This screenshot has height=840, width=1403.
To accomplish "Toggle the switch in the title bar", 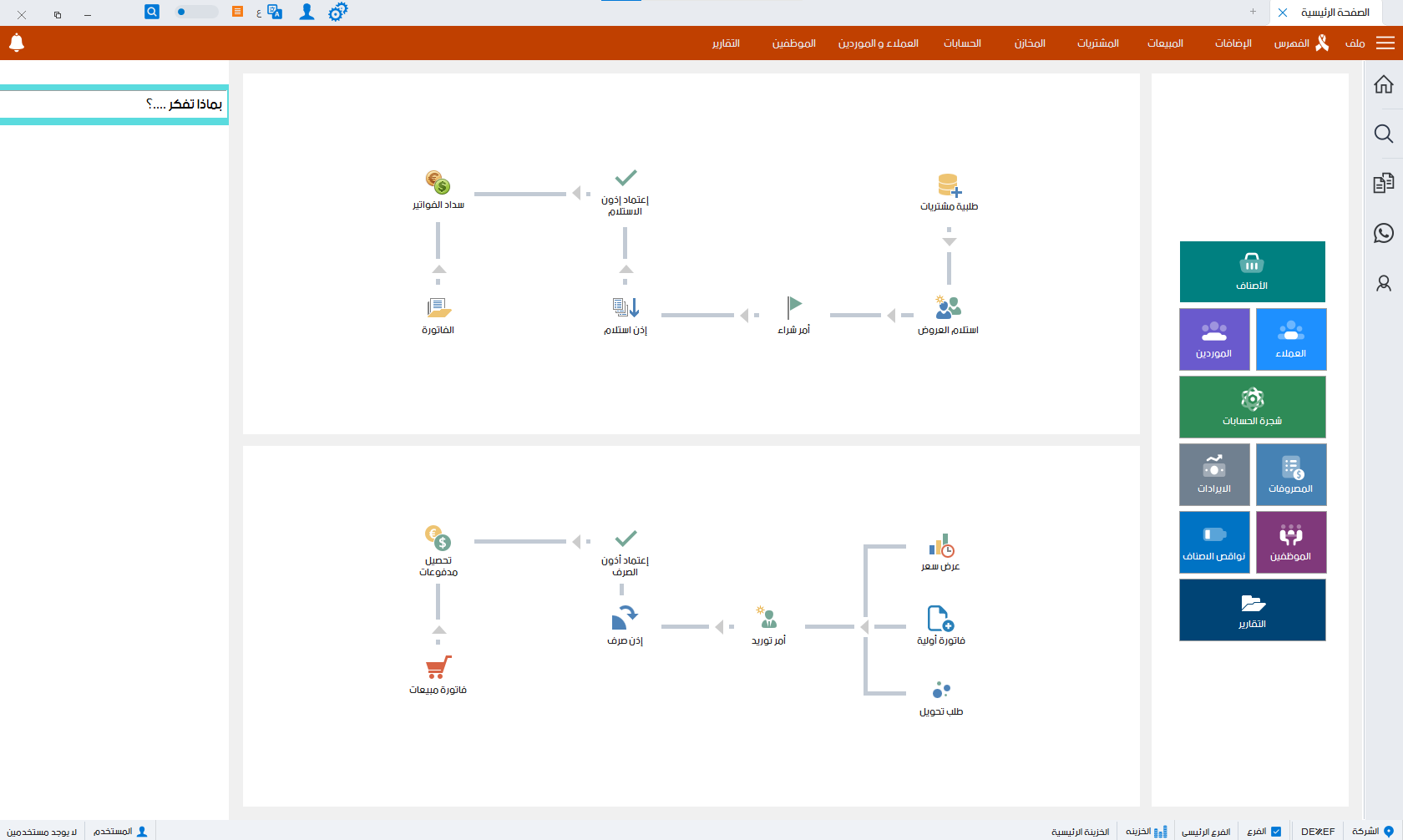I will (x=196, y=12).
